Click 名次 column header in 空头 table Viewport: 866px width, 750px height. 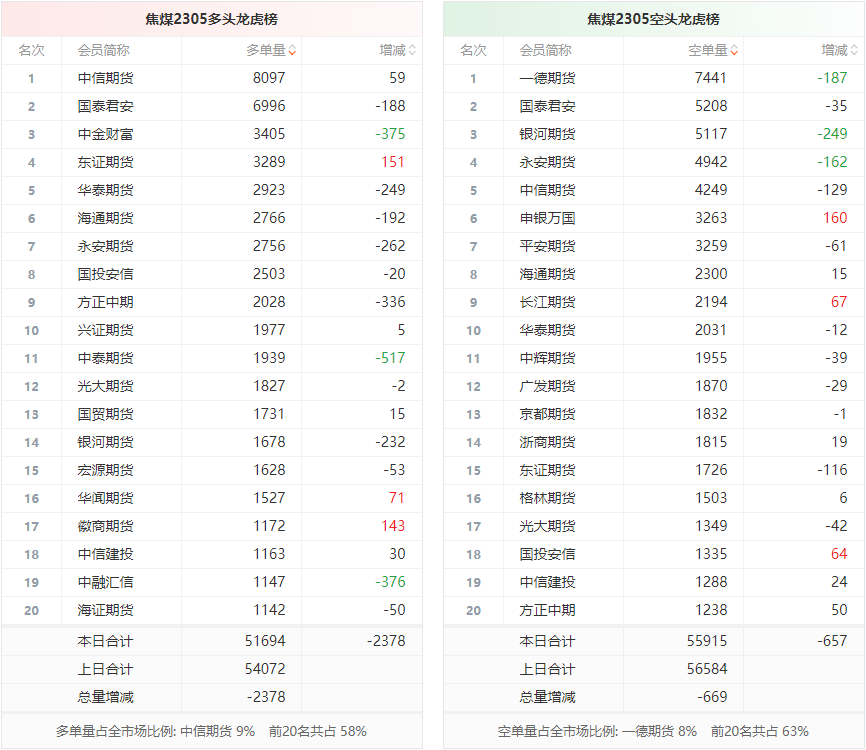[x=473, y=50]
